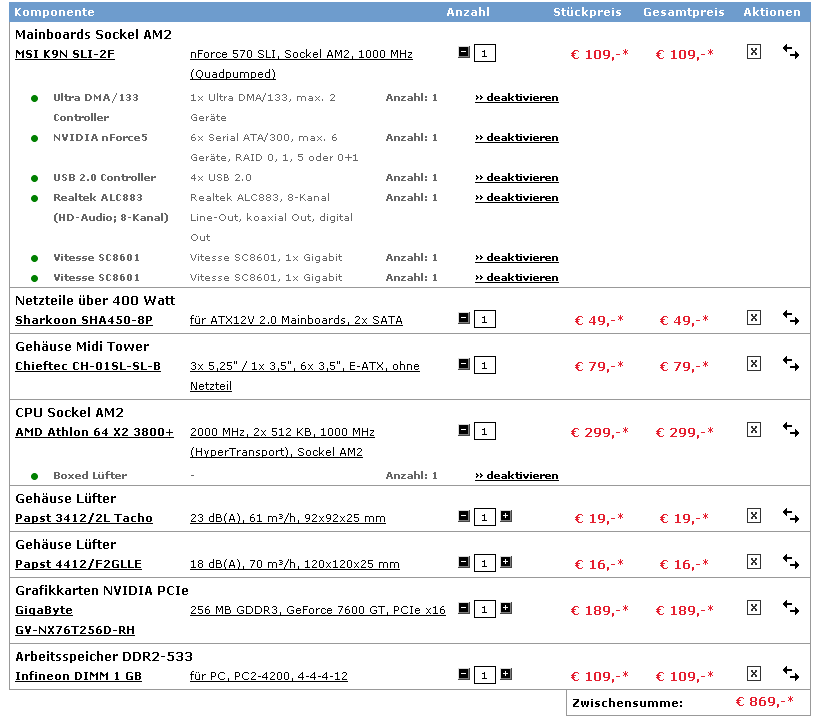Deactivate the Ultra DMA/133 Controller
Viewport: 813px width, 725px height.
pyautogui.click(x=516, y=98)
